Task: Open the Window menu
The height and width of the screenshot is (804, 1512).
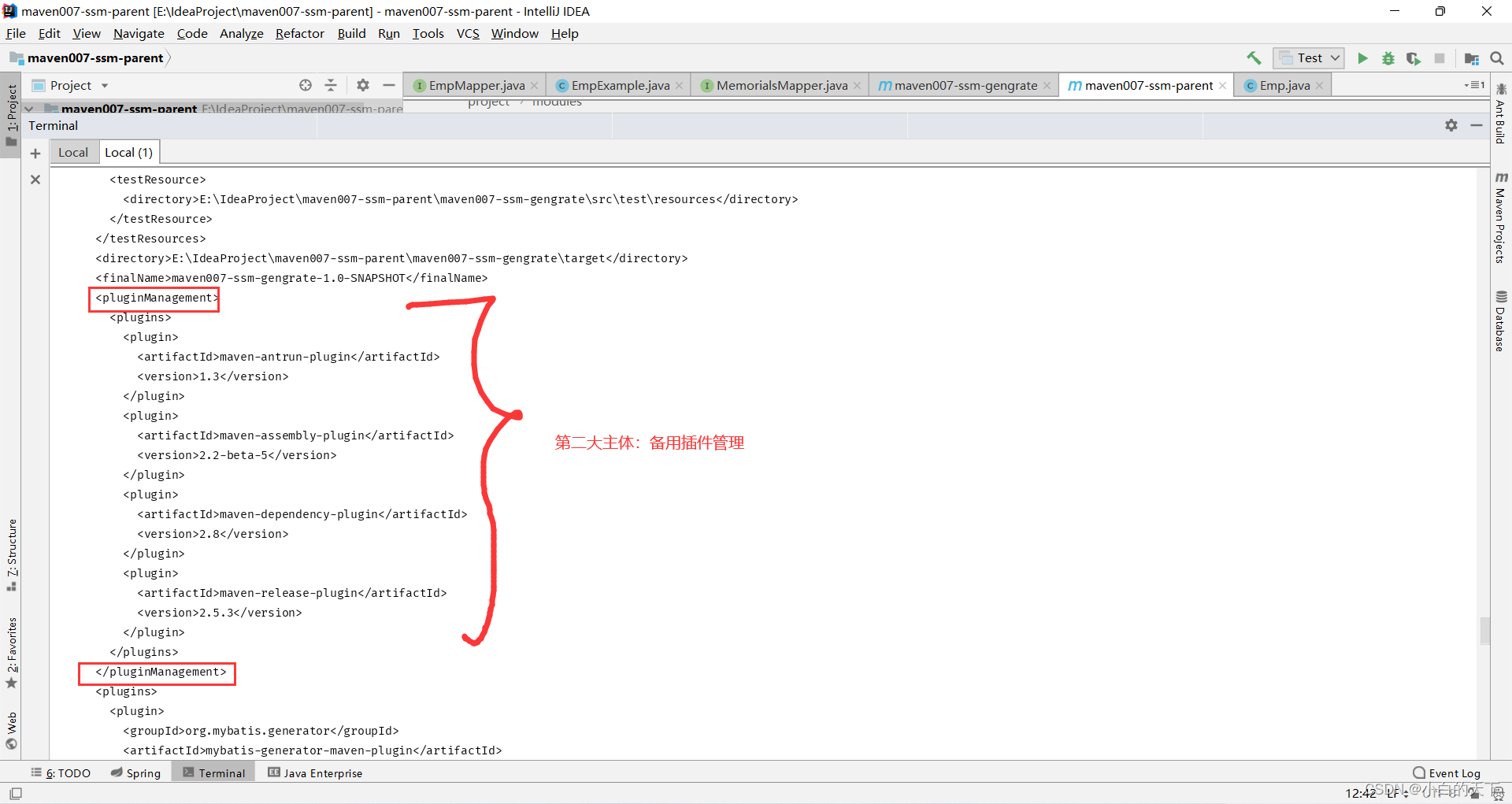Action: (x=514, y=33)
